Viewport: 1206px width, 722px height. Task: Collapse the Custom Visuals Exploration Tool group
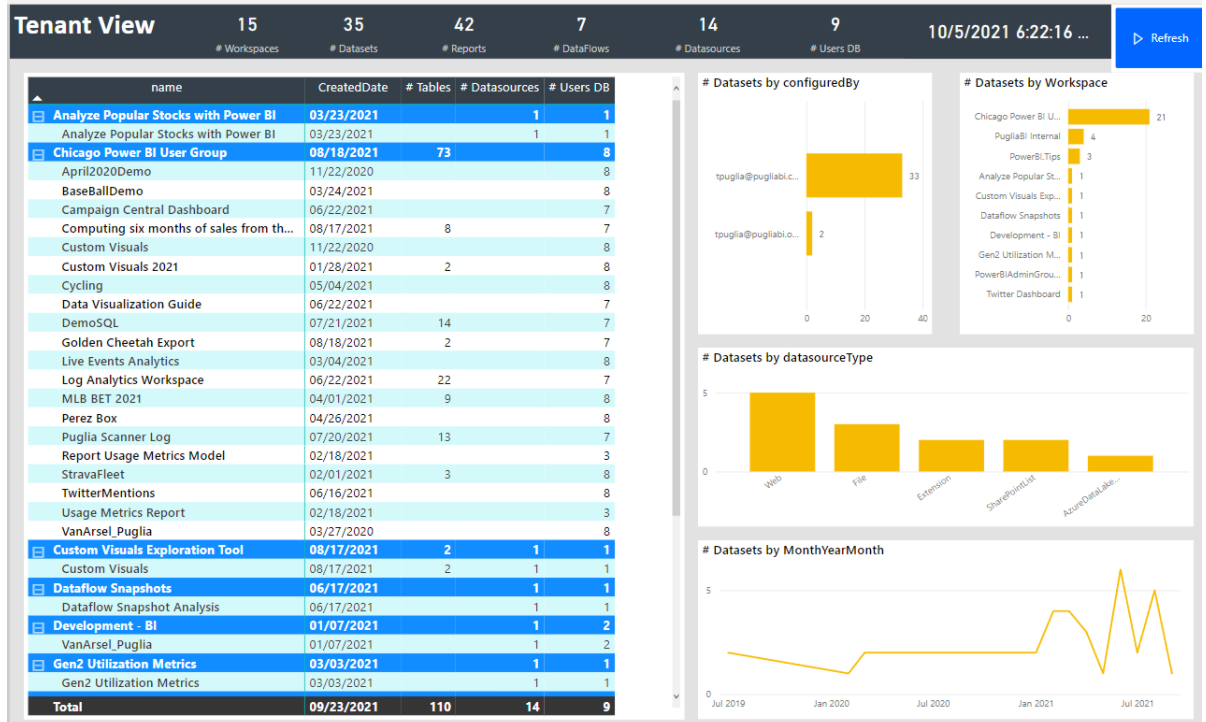coord(39,551)
